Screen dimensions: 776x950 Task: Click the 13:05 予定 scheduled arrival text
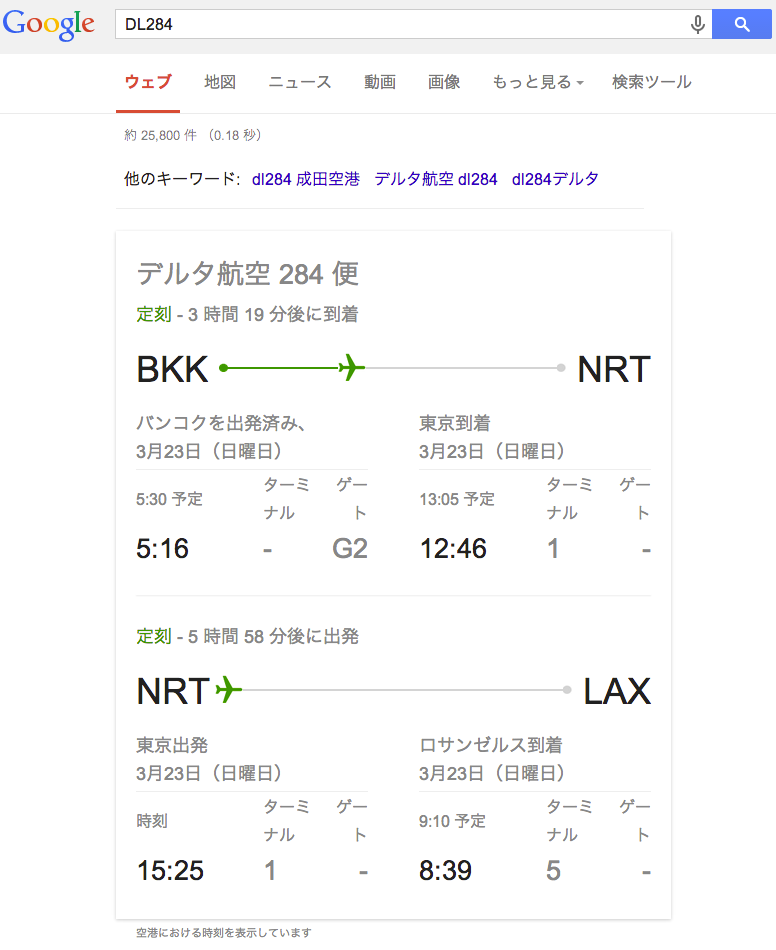point(457,499)
